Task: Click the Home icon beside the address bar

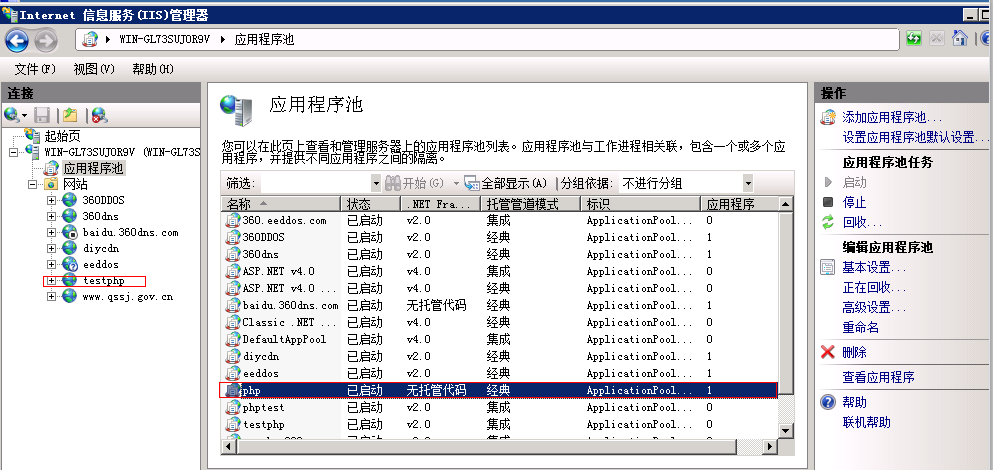Action: click(960, 40)
